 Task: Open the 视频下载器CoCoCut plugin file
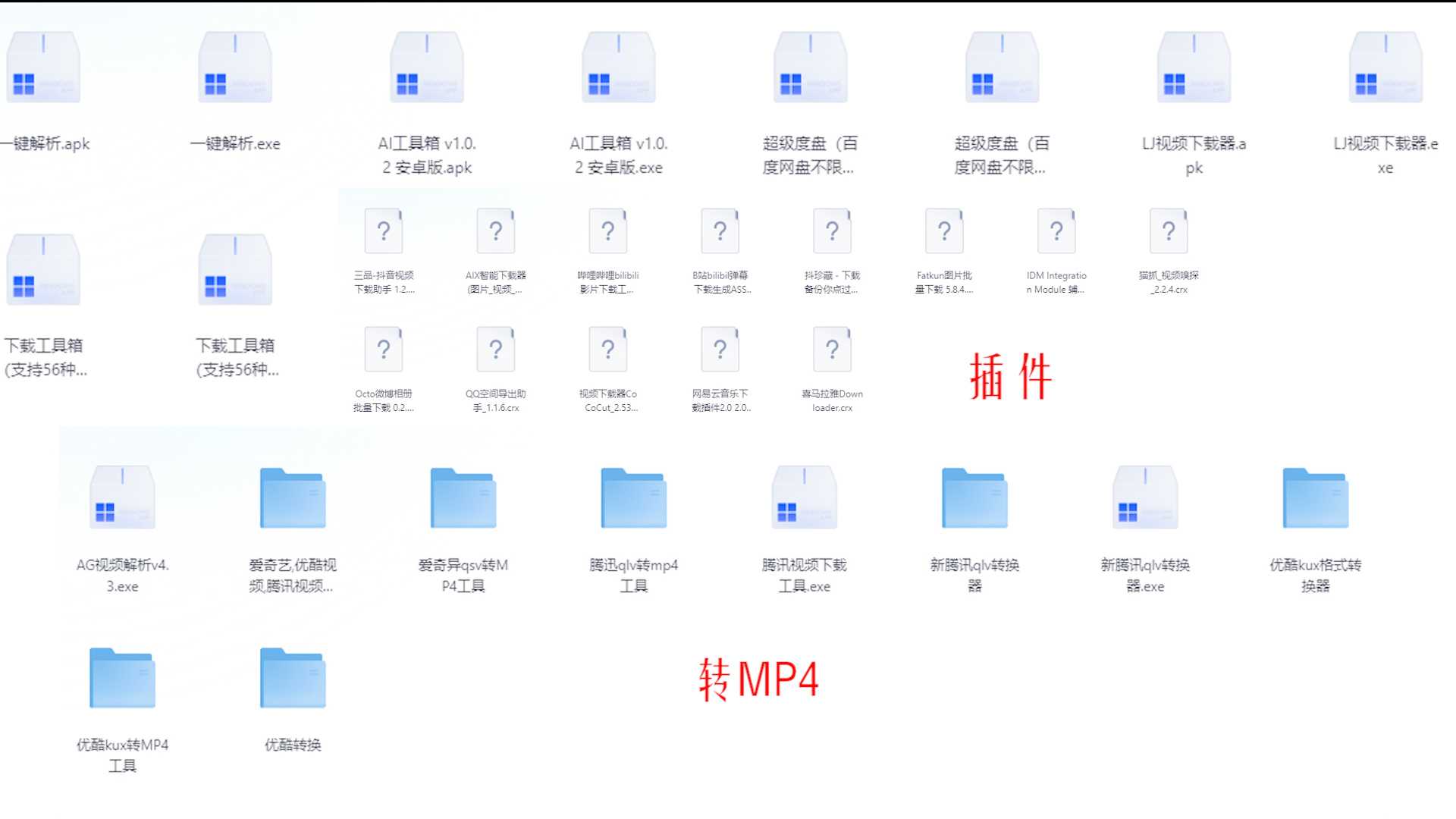[x=608, y=350]
